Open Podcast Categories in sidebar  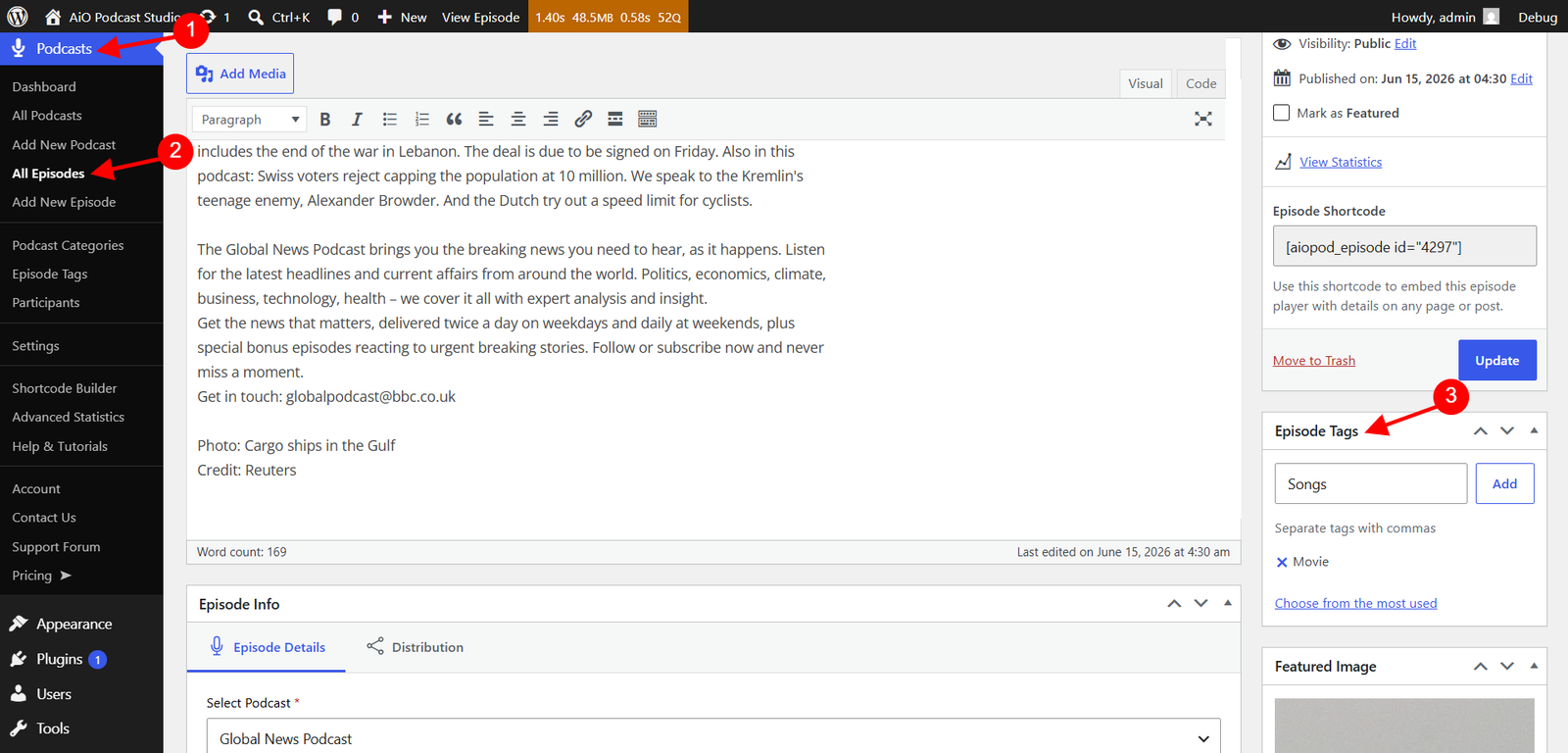(x=68, y=245)
